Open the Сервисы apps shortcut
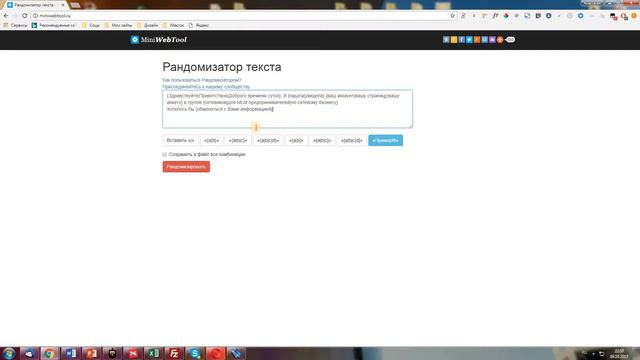Image resolution: width=640 pixels, height=360 pixels. point(15,25)
